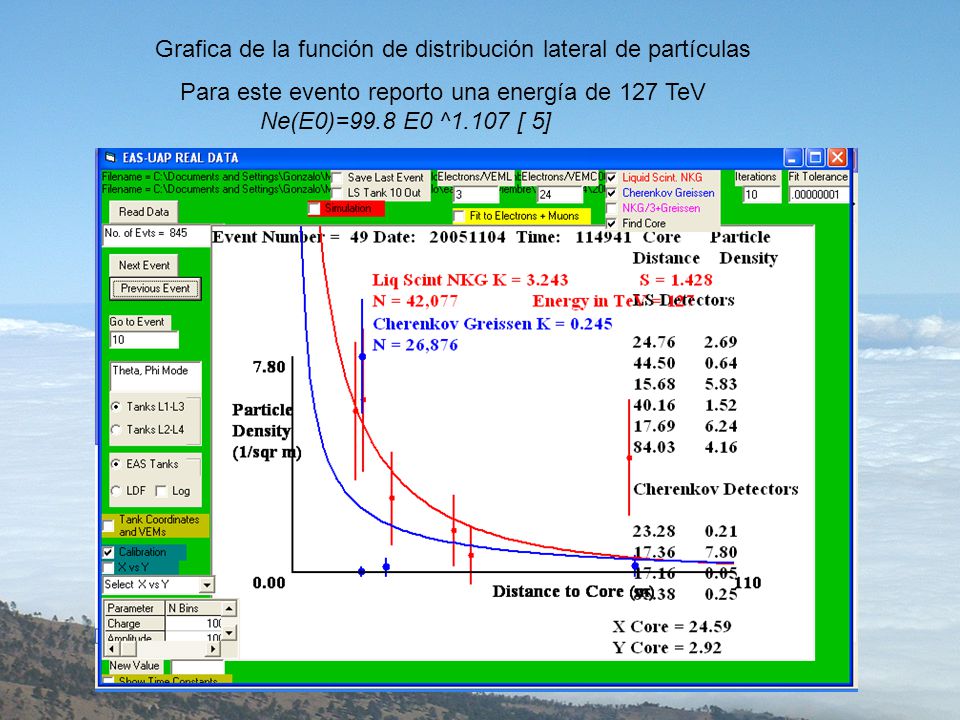960x720 pixels.
Task: Go to Next Event
Action: click(x=144, y=265)
